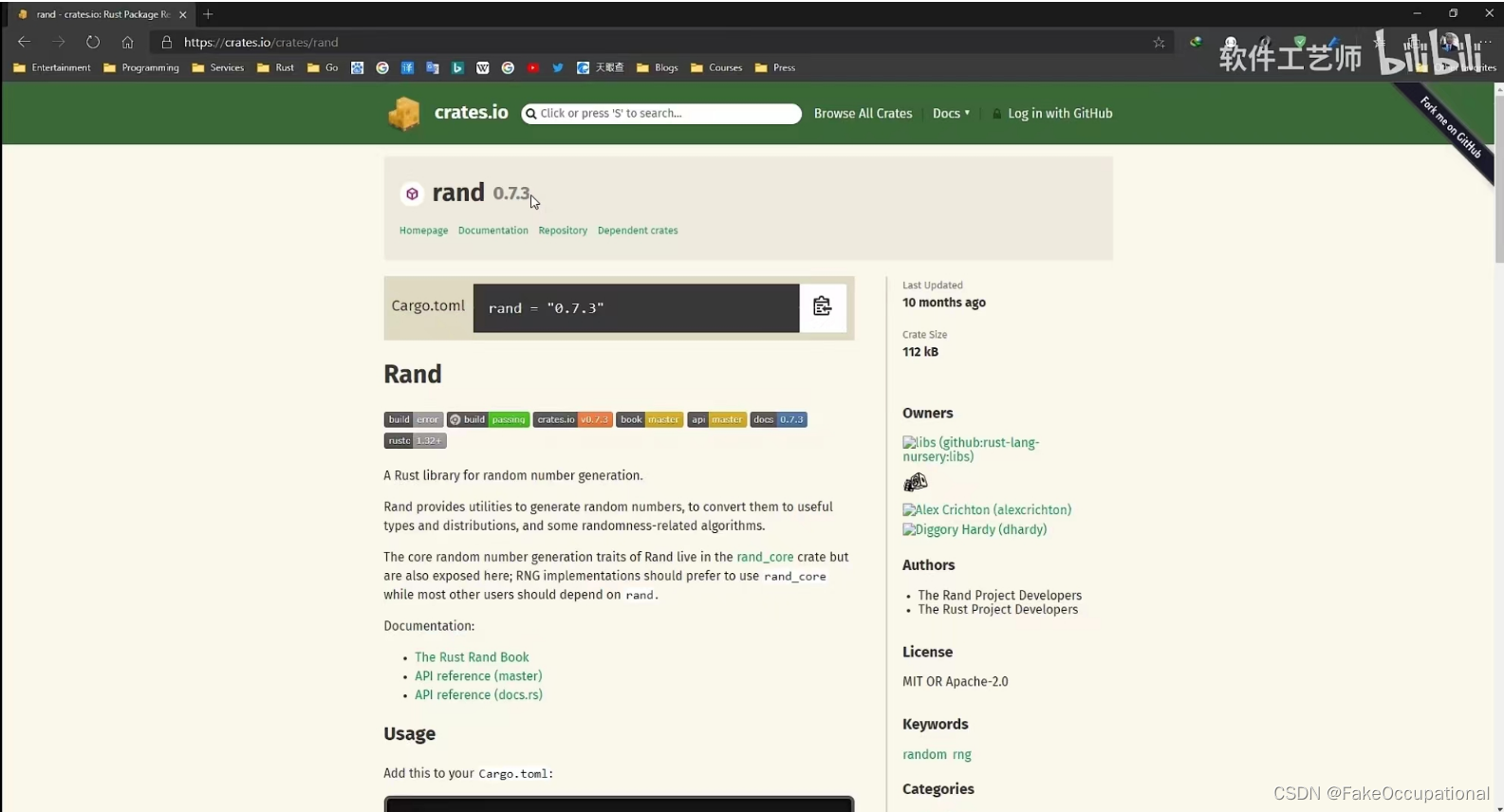Viewport: 1504px width, 812px height.
Task: Open the rand Documentation link
Action: pyautogui.click(x=492, y=231)
